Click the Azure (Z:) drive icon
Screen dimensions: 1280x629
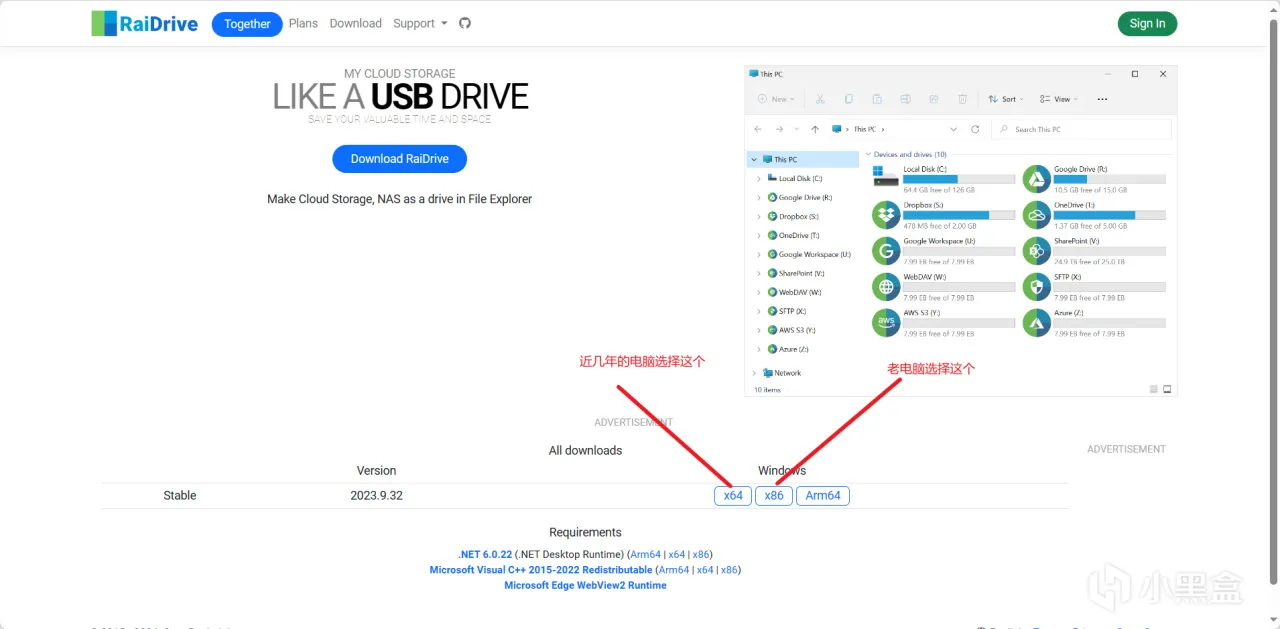pos(1036,323)
